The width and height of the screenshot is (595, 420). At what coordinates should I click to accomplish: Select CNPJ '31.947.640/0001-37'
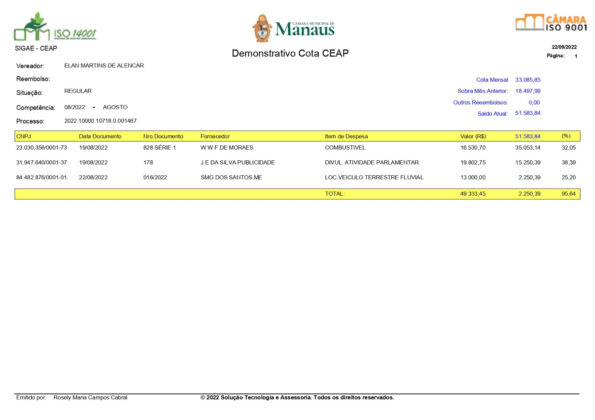[41, 162]
